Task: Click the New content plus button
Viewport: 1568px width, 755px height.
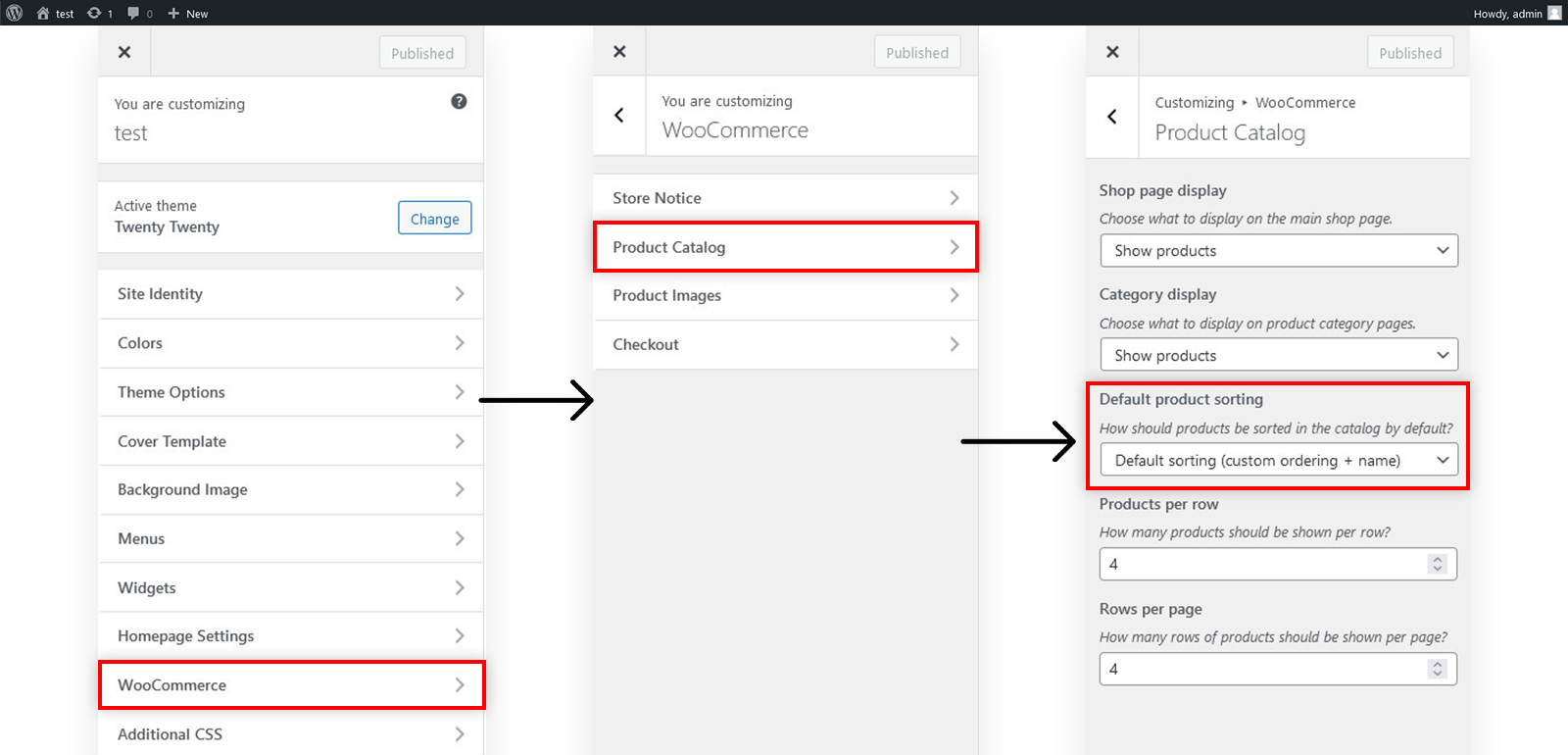Action: coord(187,13)
